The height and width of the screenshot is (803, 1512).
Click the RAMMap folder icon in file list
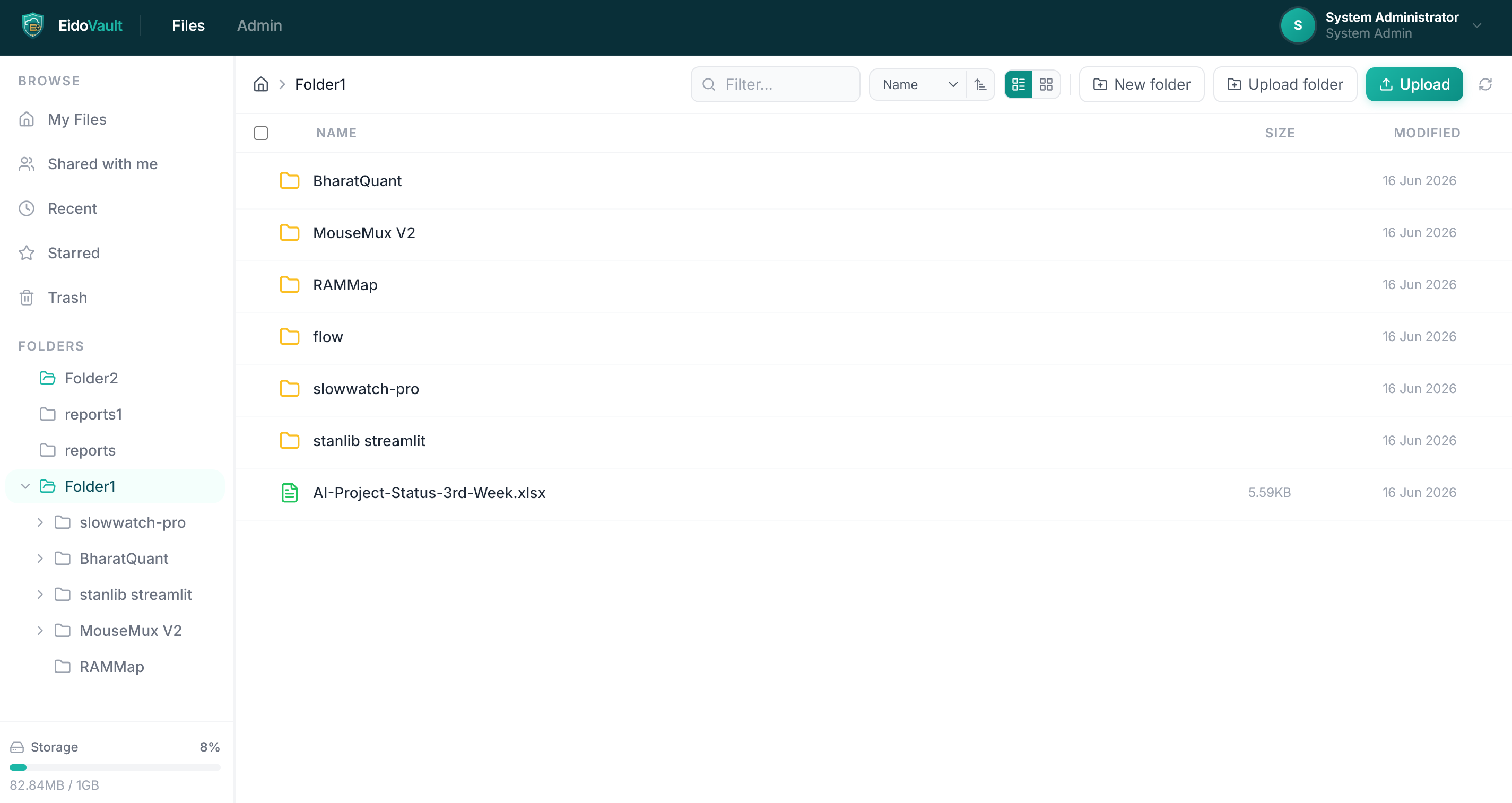point(289,285)
